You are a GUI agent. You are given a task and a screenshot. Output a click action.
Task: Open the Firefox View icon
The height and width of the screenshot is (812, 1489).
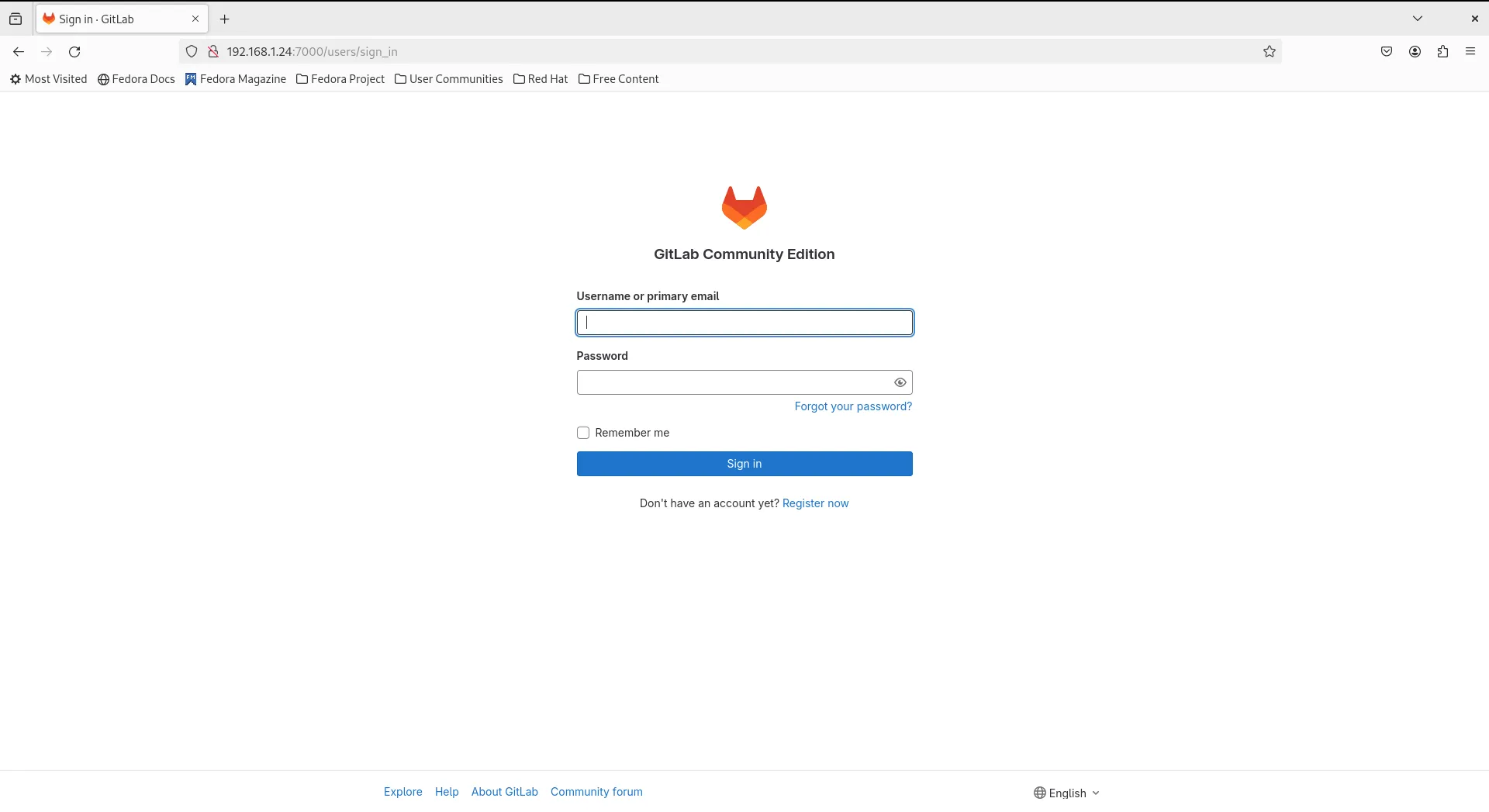tap(16, 19)
